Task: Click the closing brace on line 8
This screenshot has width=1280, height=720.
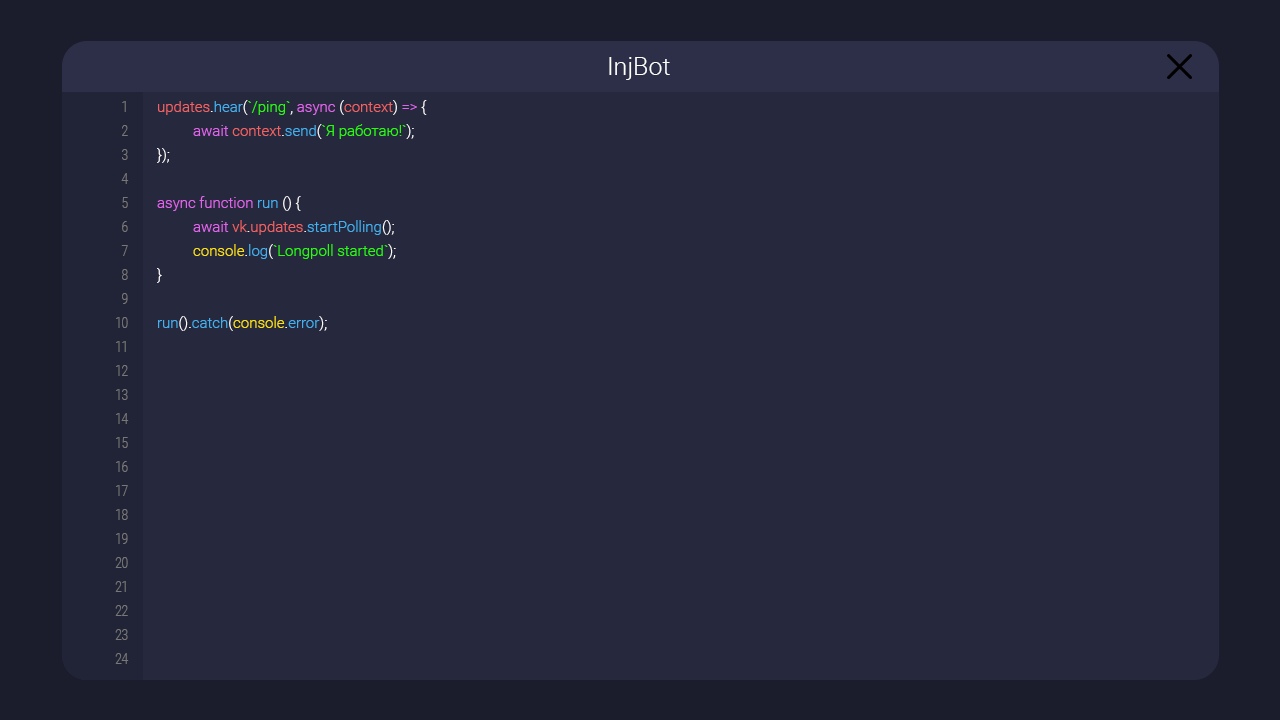Action: point(160,275)
